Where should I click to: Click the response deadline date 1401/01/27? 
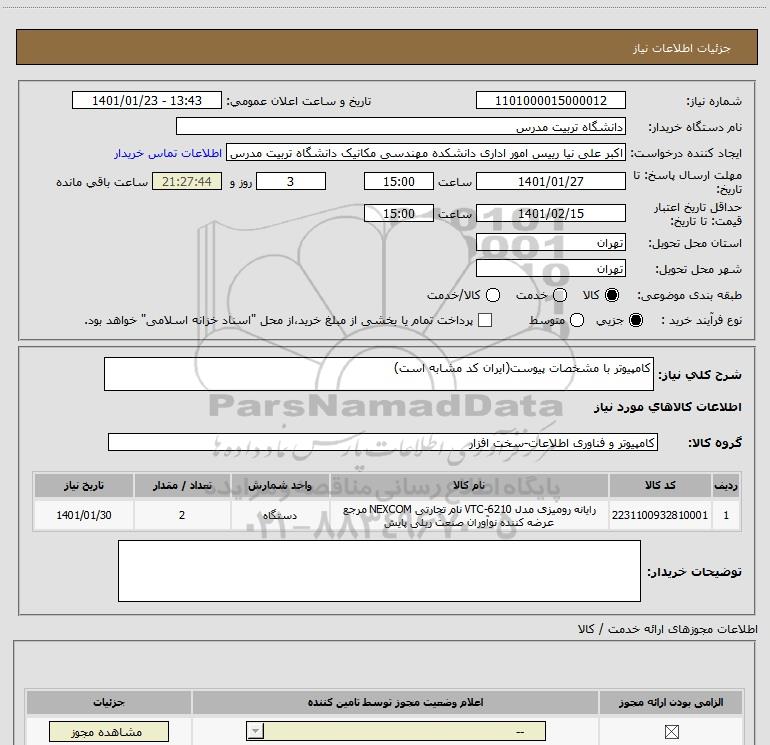click(550, 182)
